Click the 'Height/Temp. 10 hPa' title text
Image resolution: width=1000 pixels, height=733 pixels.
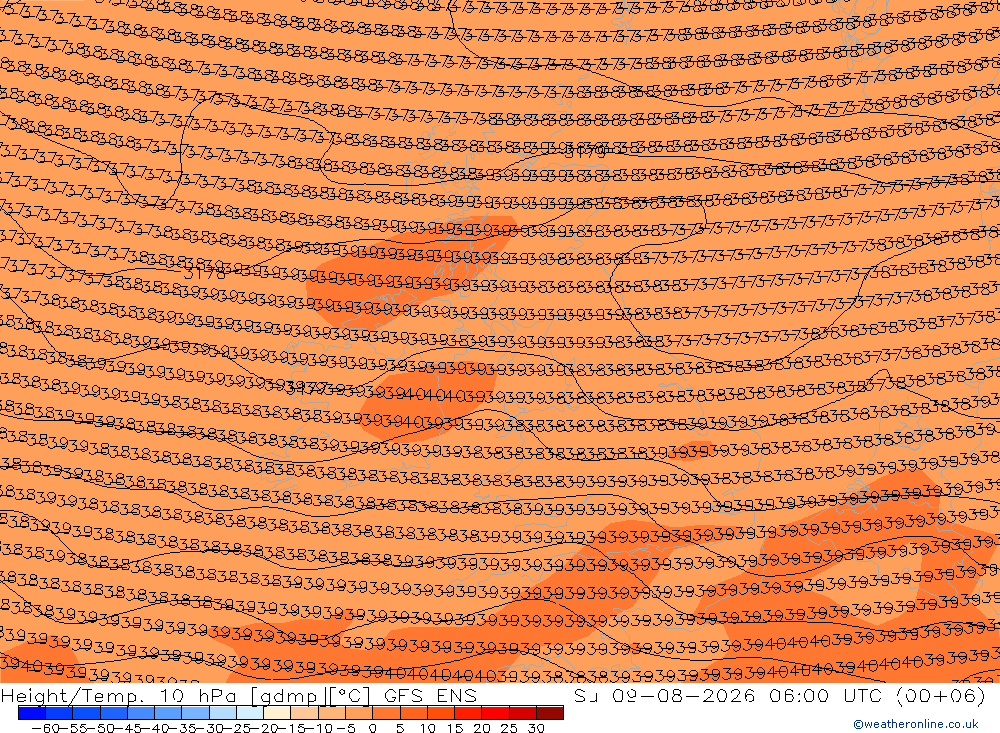[119, 696]
